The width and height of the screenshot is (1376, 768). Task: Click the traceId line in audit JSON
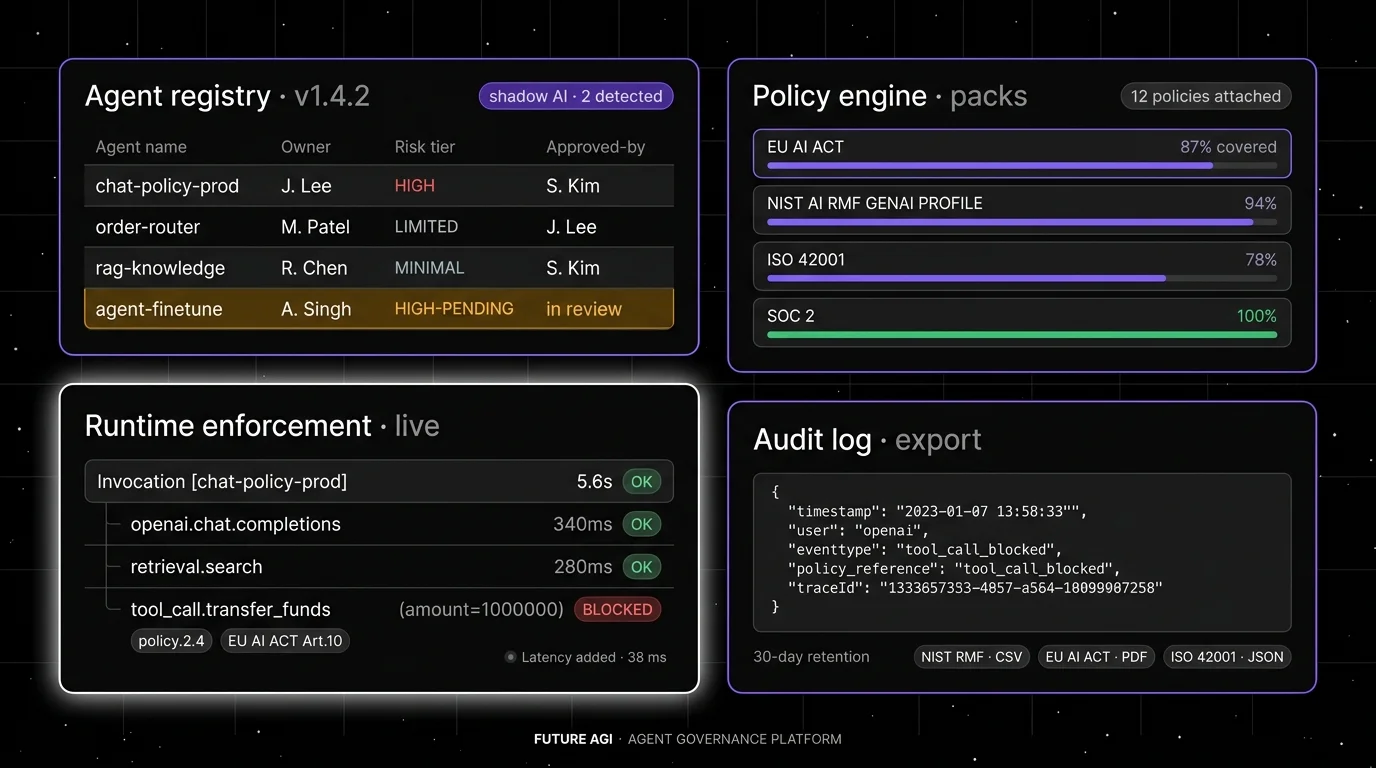click(x=975, y=588)
